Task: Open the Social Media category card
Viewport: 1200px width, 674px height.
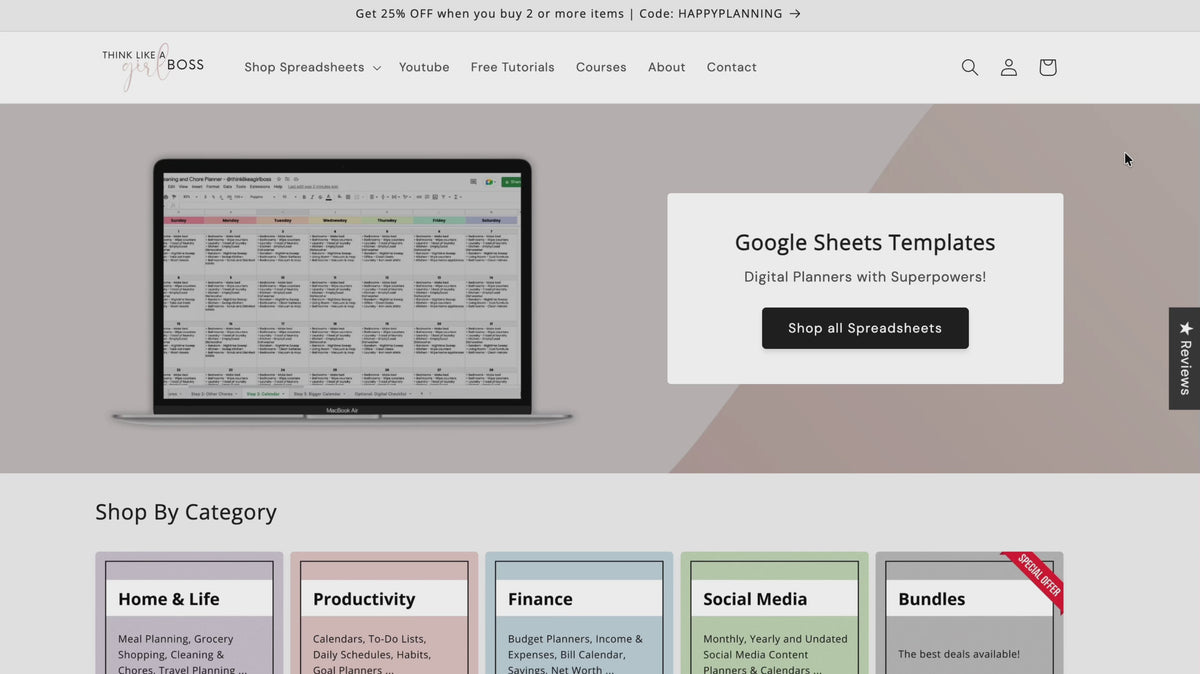Action: tap(774, 613)
